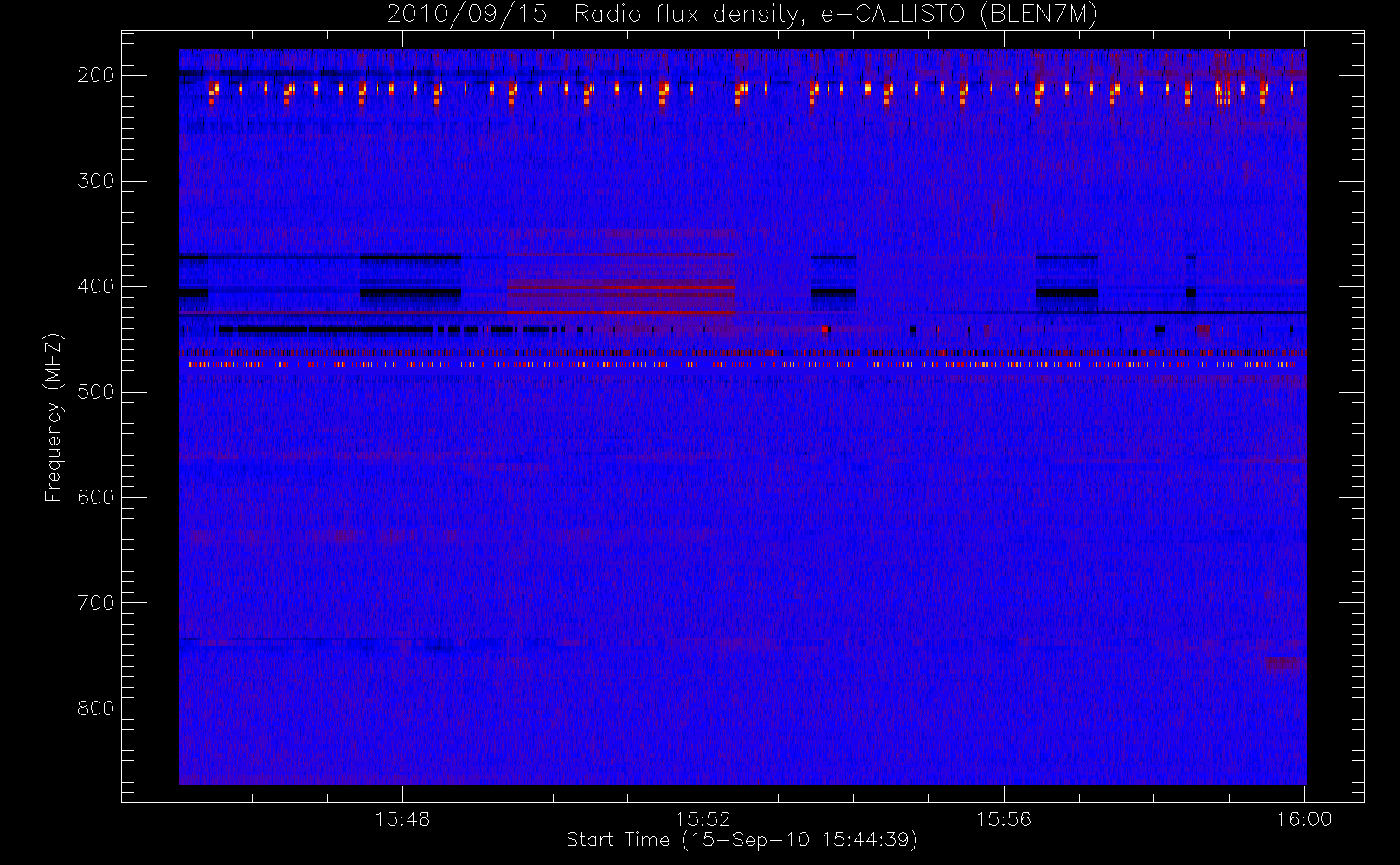
Task: Click the plot title '2010/09/15 Radio flux density'
Action: (x=742, y=15)
